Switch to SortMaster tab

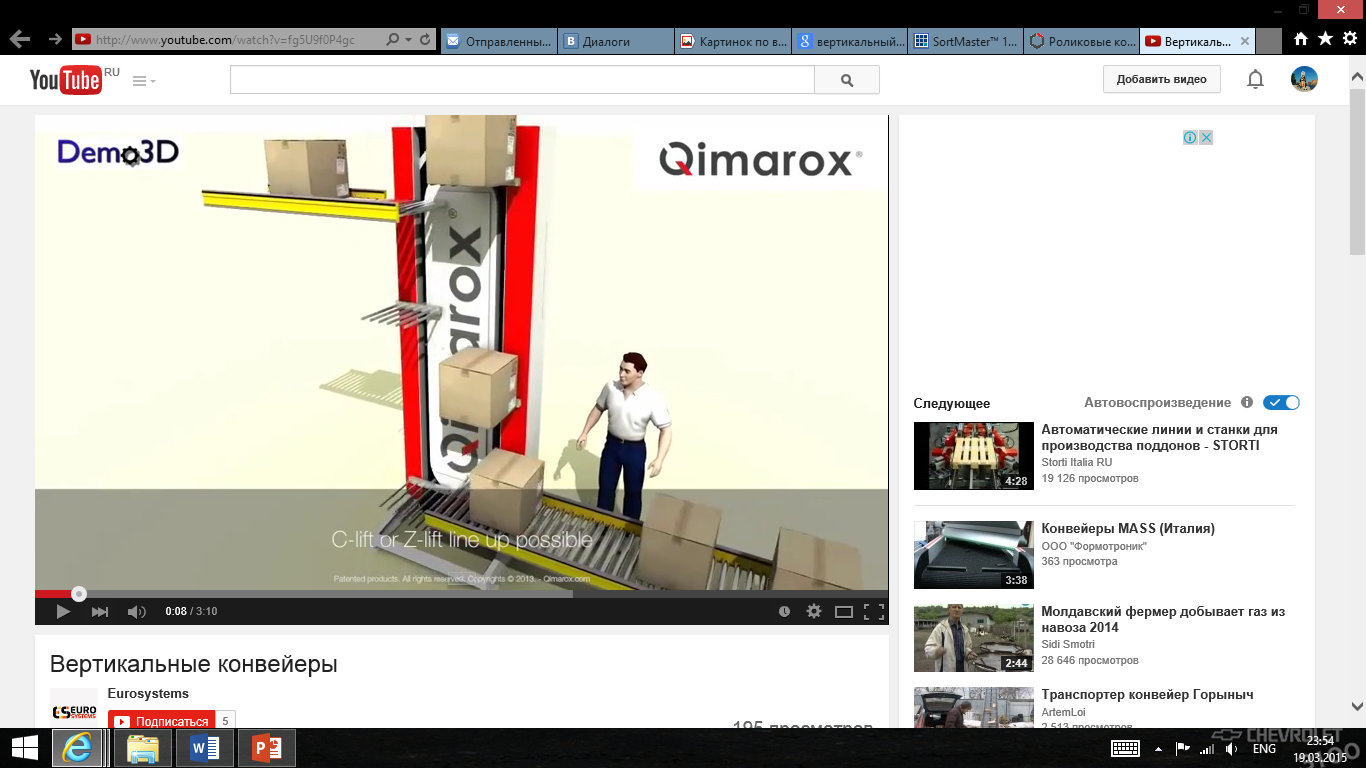(x=967, y=41)
